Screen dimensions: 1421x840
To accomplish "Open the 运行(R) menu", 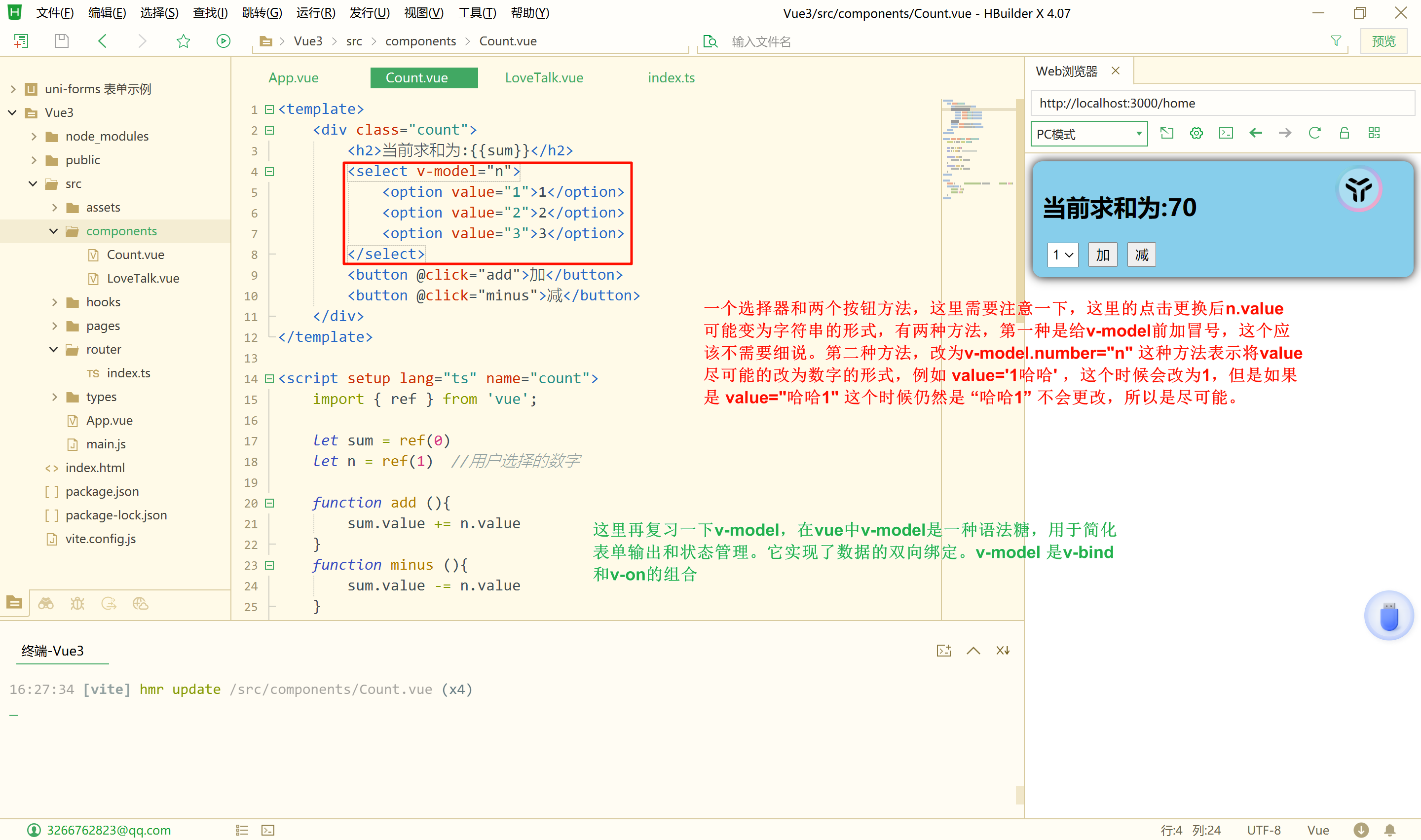I will [315, 12].
